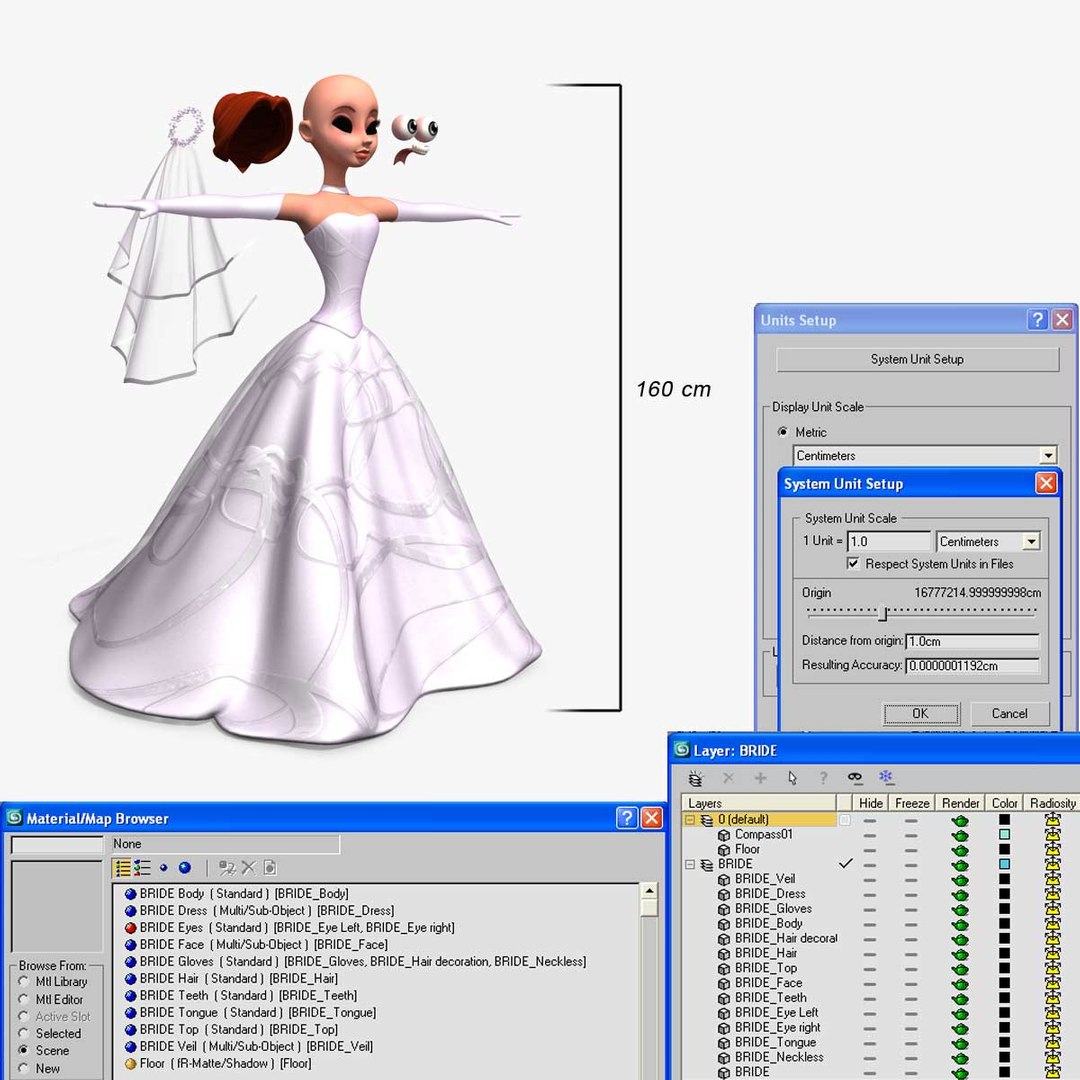1080x1080 pixels.
Task: Click Cancel in System Unit Setup
Action: pos(1010,714)
